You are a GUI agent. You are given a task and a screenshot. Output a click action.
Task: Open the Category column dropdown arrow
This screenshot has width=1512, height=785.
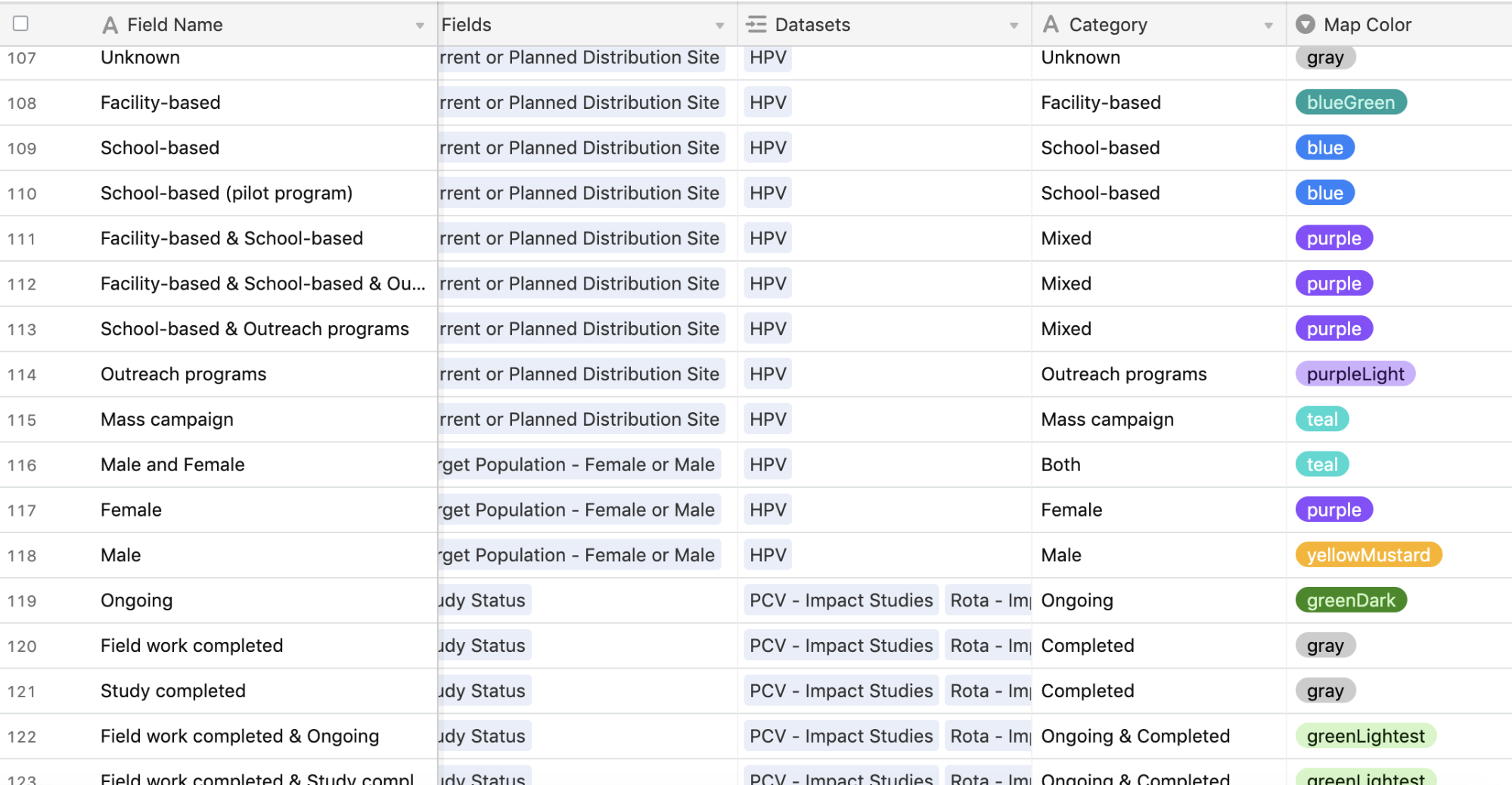1268,26
